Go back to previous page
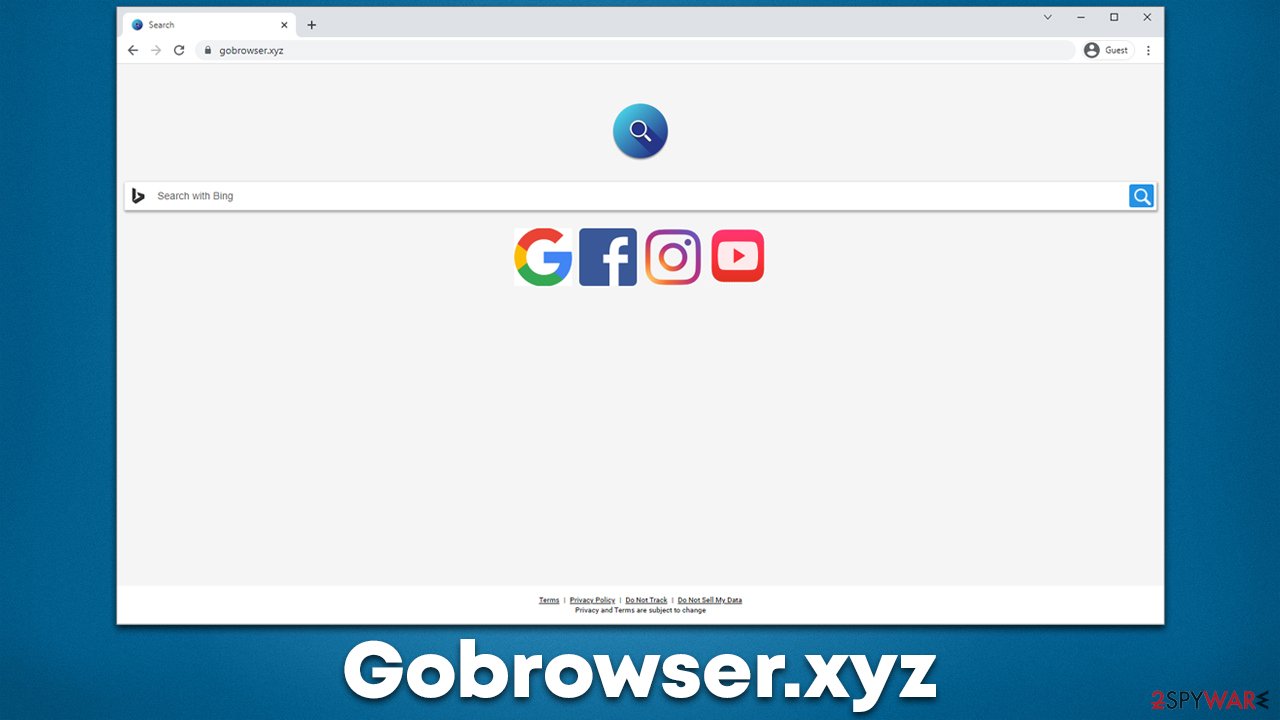Screen dimensions: 1280x720 [133, 50]
